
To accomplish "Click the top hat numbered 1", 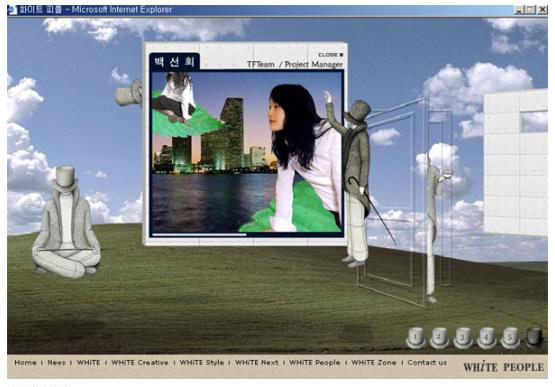I will [416, 337].
